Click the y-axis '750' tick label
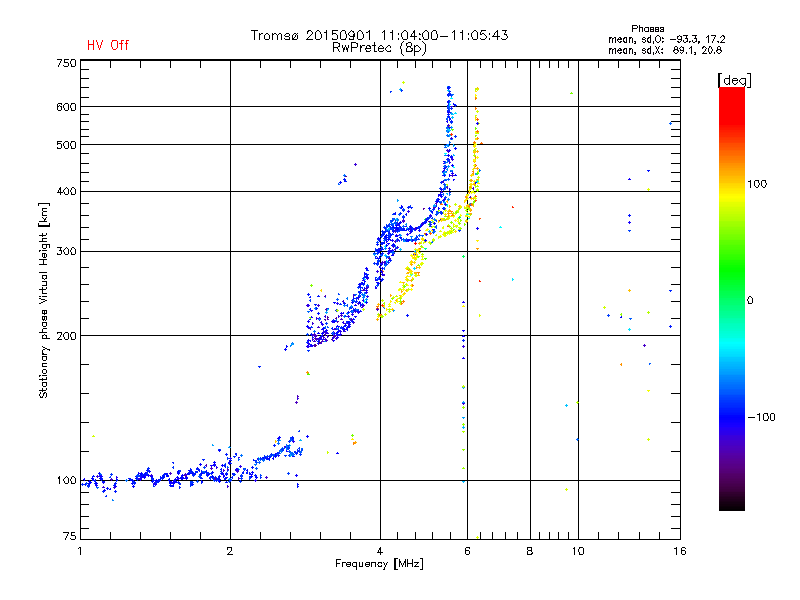The width and height of the screenshot is (800, 600). click(x=66, y=63)
